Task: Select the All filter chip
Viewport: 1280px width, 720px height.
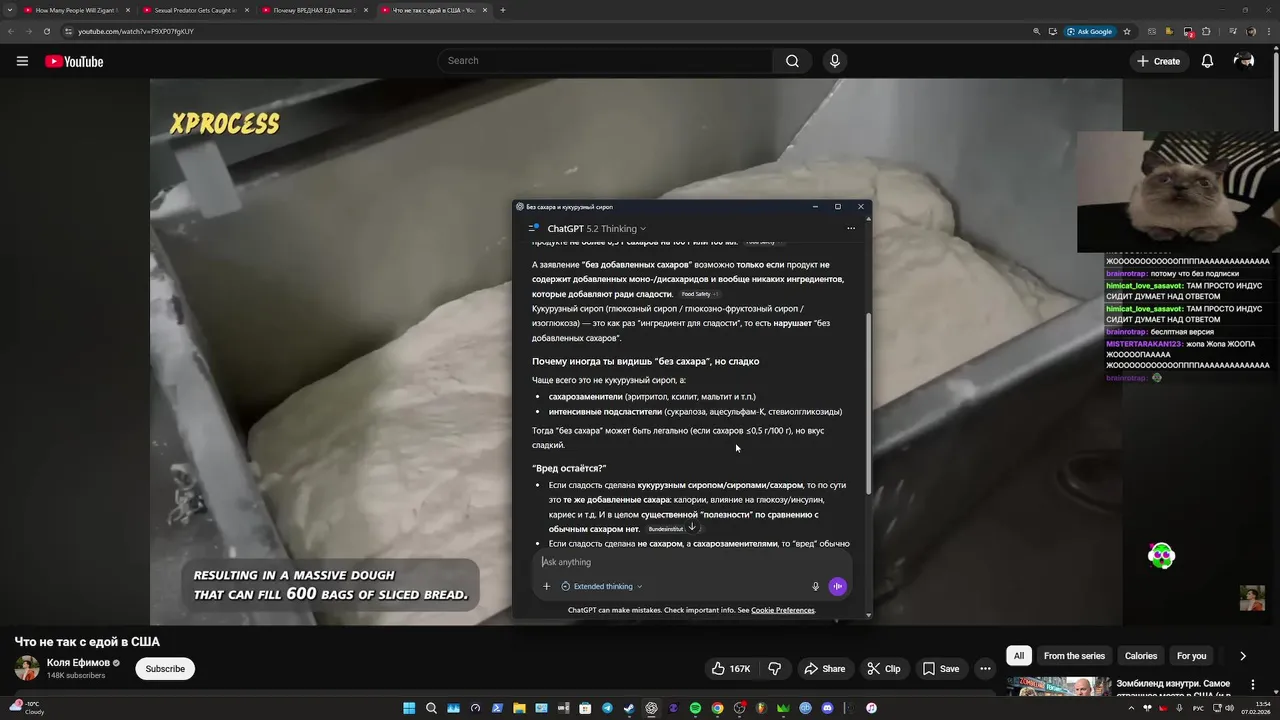Action: 1019,656
